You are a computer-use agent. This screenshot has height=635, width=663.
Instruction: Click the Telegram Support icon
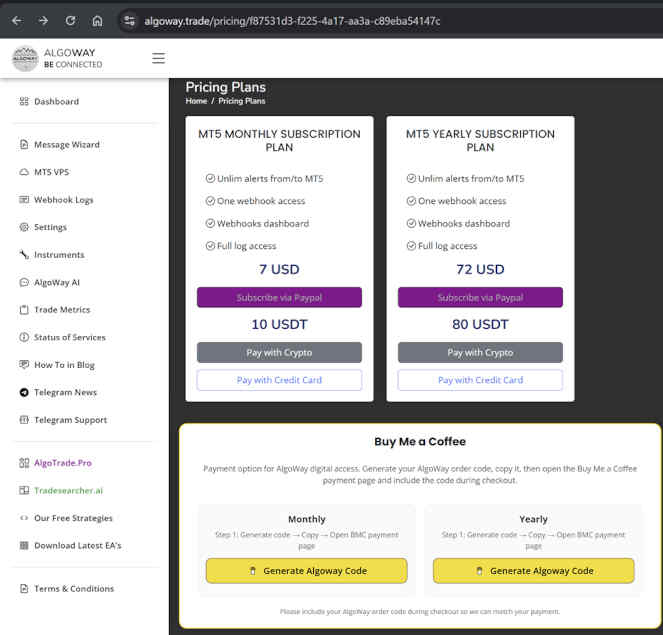pos(24,420)
